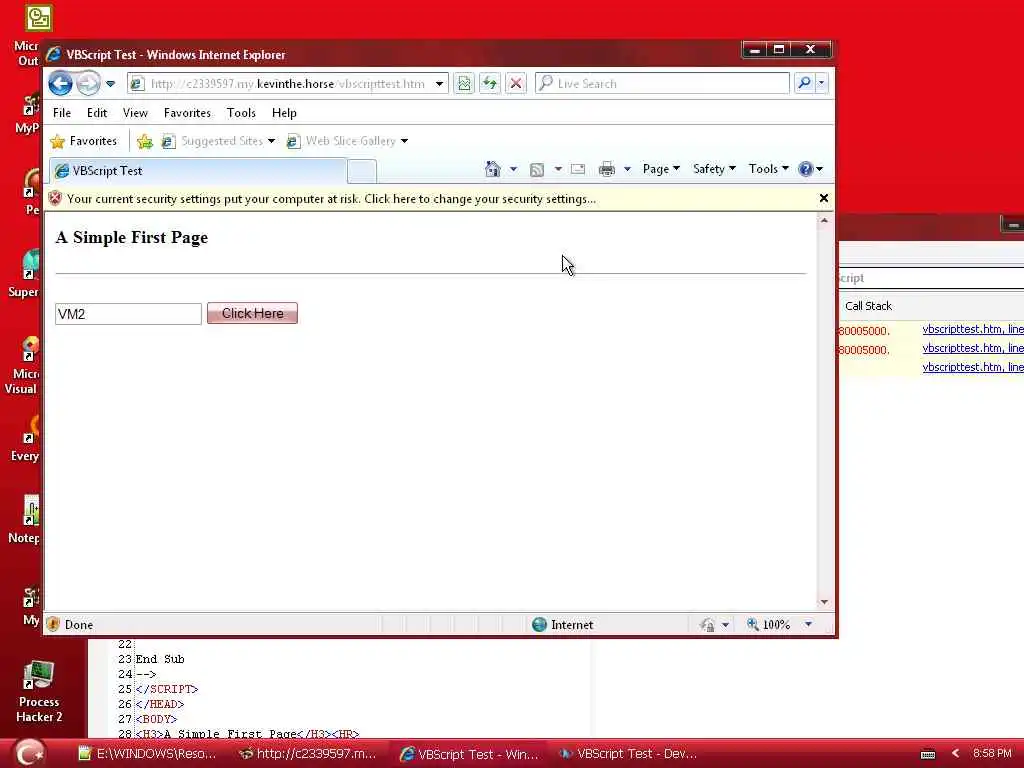1024x768 pixels.
Task: Click the RSS Feeds icon
Action: click(x=537, y=170)
